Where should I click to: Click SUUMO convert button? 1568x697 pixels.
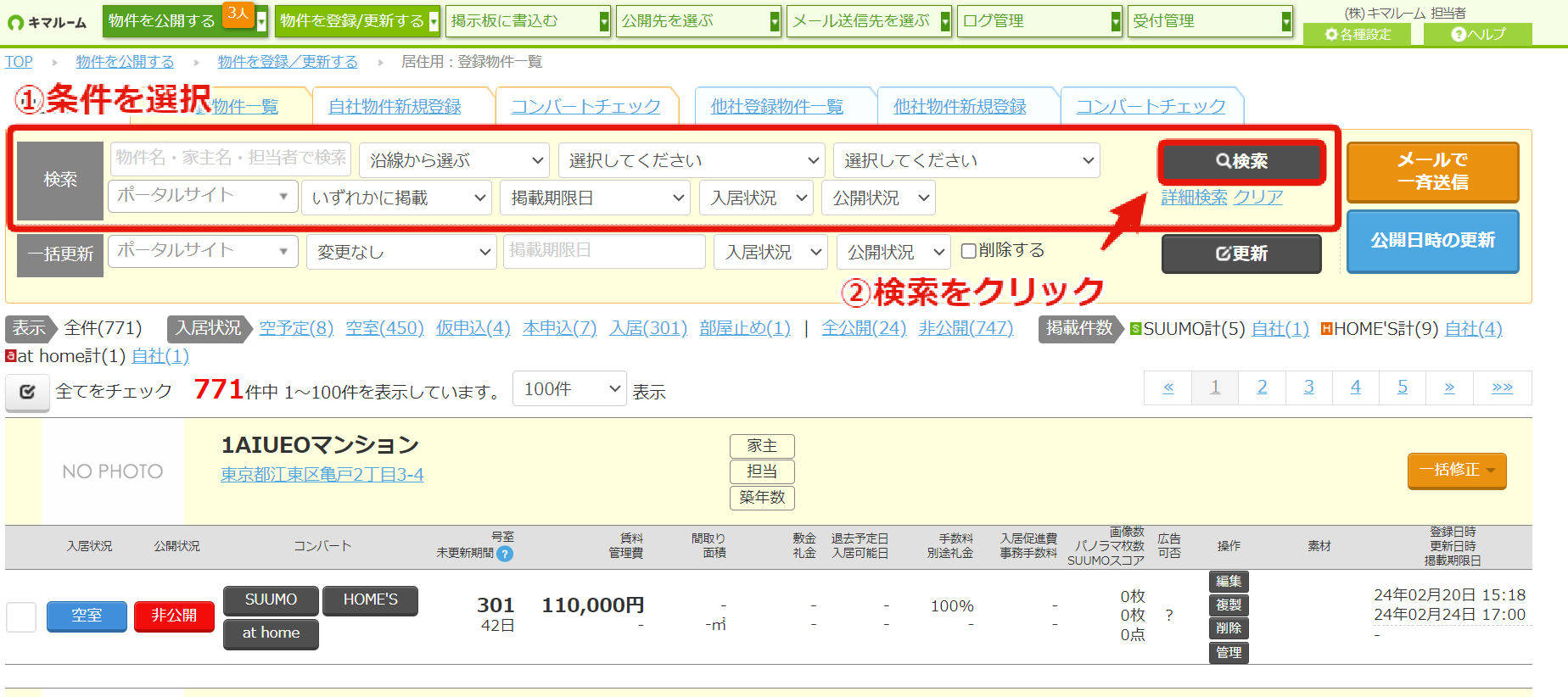[x=271, y=600]
